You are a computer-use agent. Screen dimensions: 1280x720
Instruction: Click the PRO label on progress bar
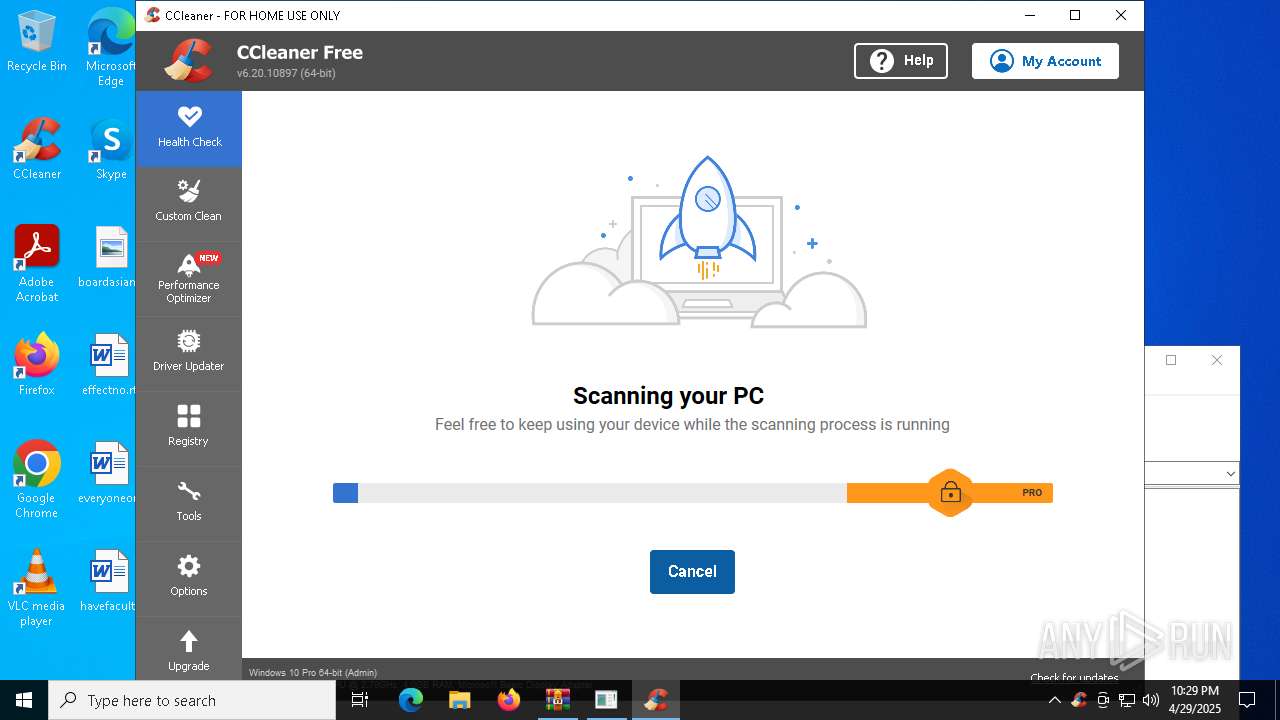[1032, 492]
